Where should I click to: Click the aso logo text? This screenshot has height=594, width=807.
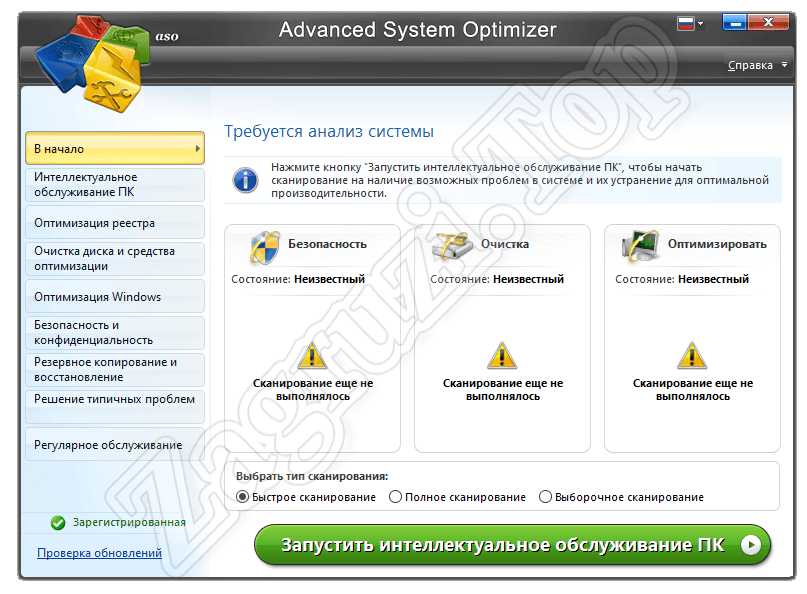pos(167,36)
